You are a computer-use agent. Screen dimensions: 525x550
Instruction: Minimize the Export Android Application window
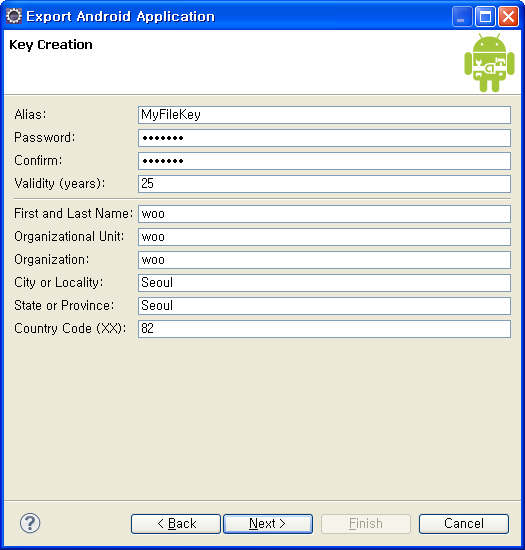point(462,16)
